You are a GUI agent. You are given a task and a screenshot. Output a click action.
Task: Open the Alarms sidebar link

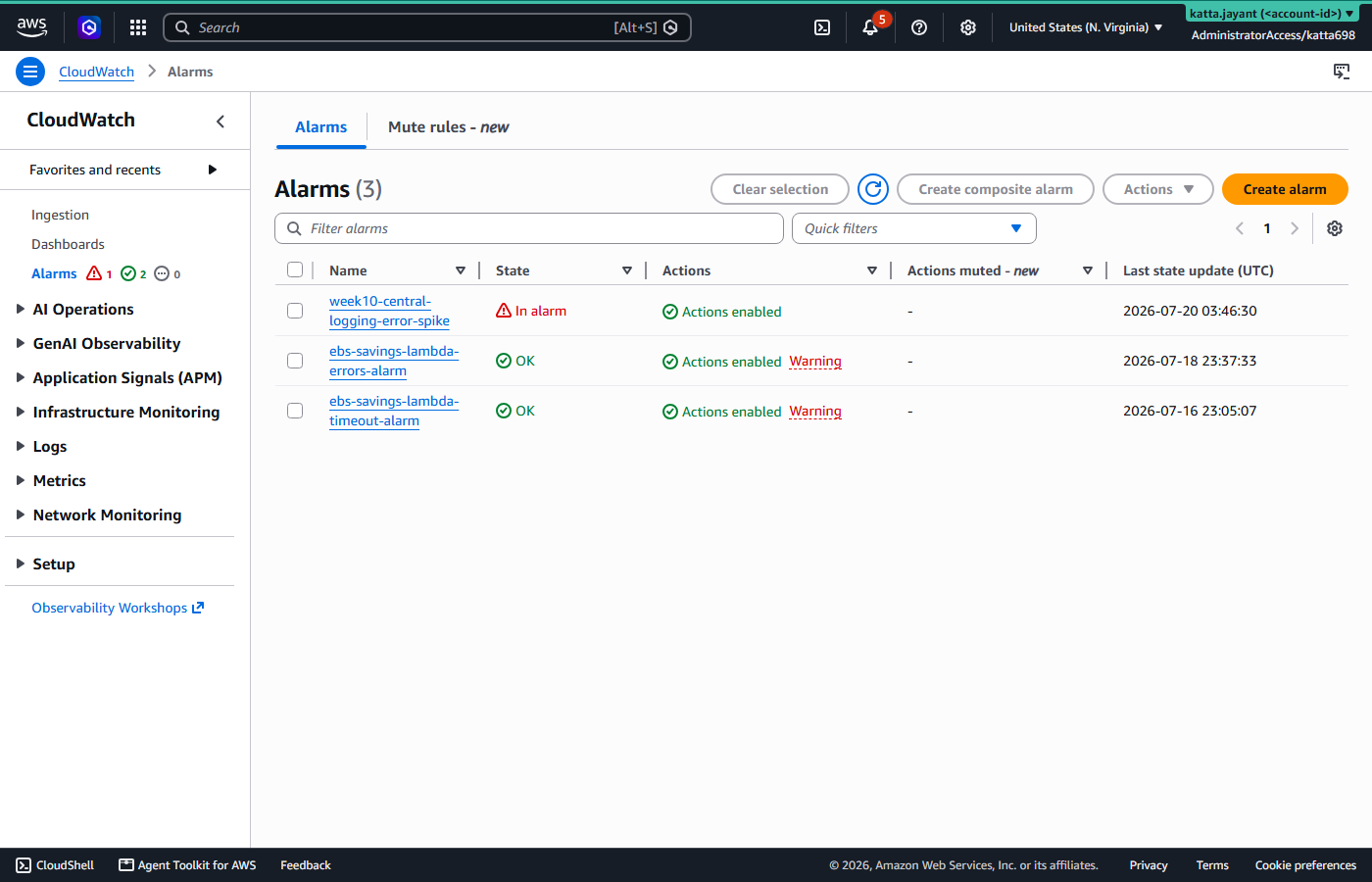click(x=54, y=273)
